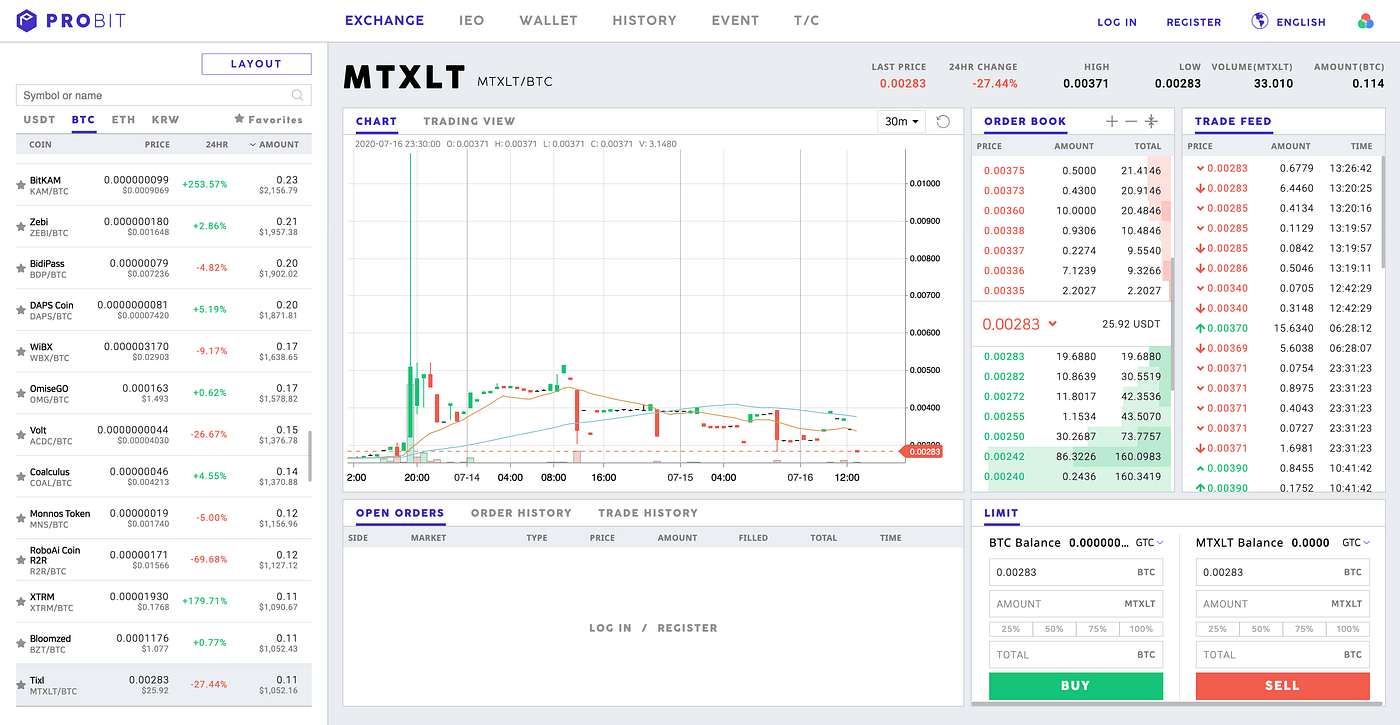Click the coin list scrollbar
The height and width of the screenshot is (725, 1400).
pos(309,456)
